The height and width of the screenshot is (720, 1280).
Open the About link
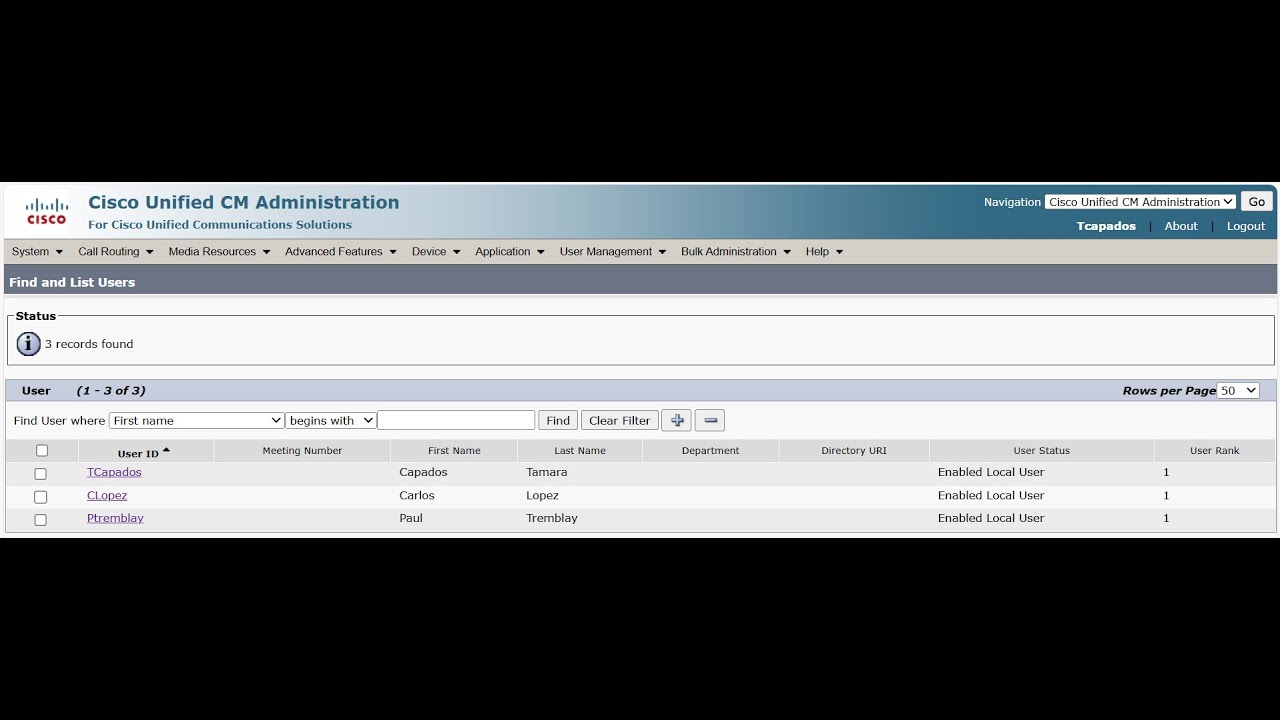[x=1181, y=226]
